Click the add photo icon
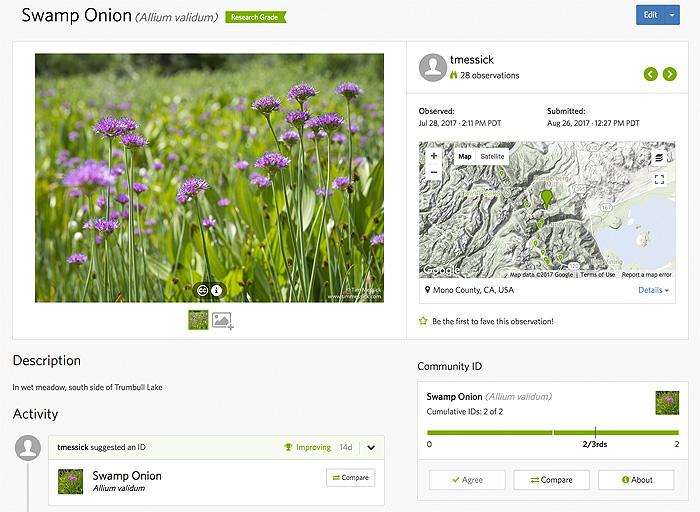Image resolution: width=700 pixels, height=512 pixels. click(x=222, y=320)
